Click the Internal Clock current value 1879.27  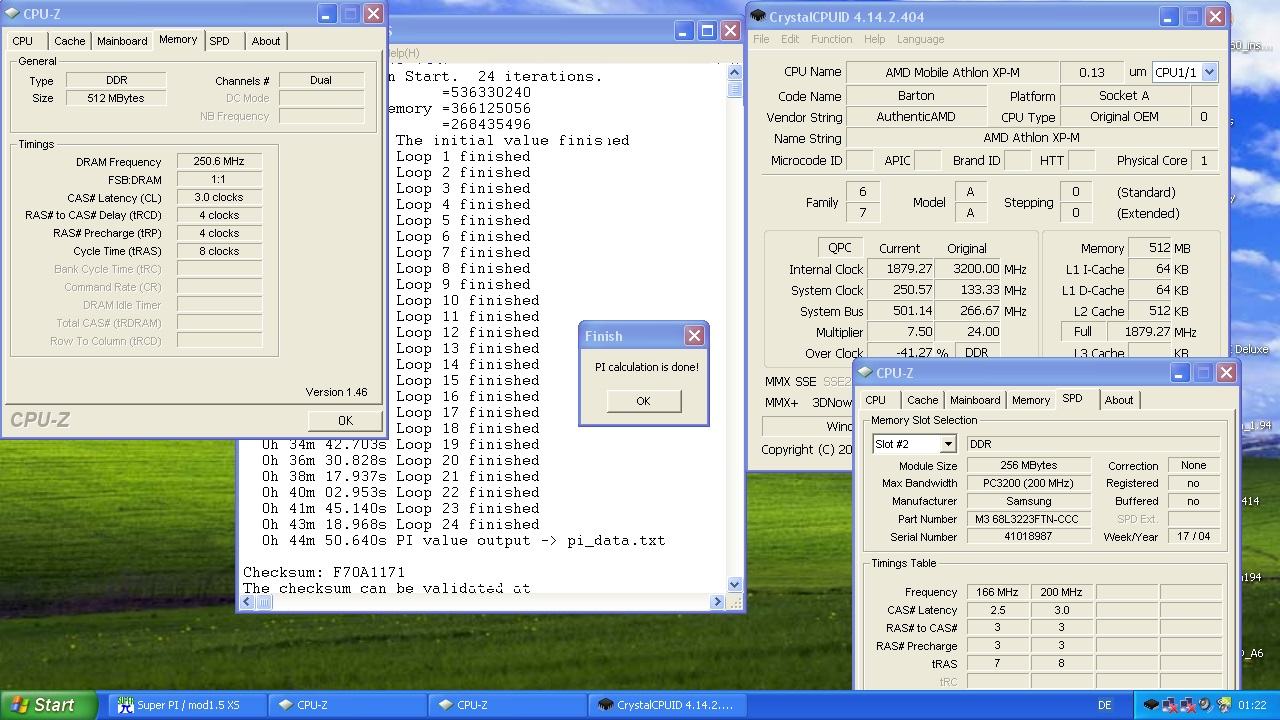901,269
